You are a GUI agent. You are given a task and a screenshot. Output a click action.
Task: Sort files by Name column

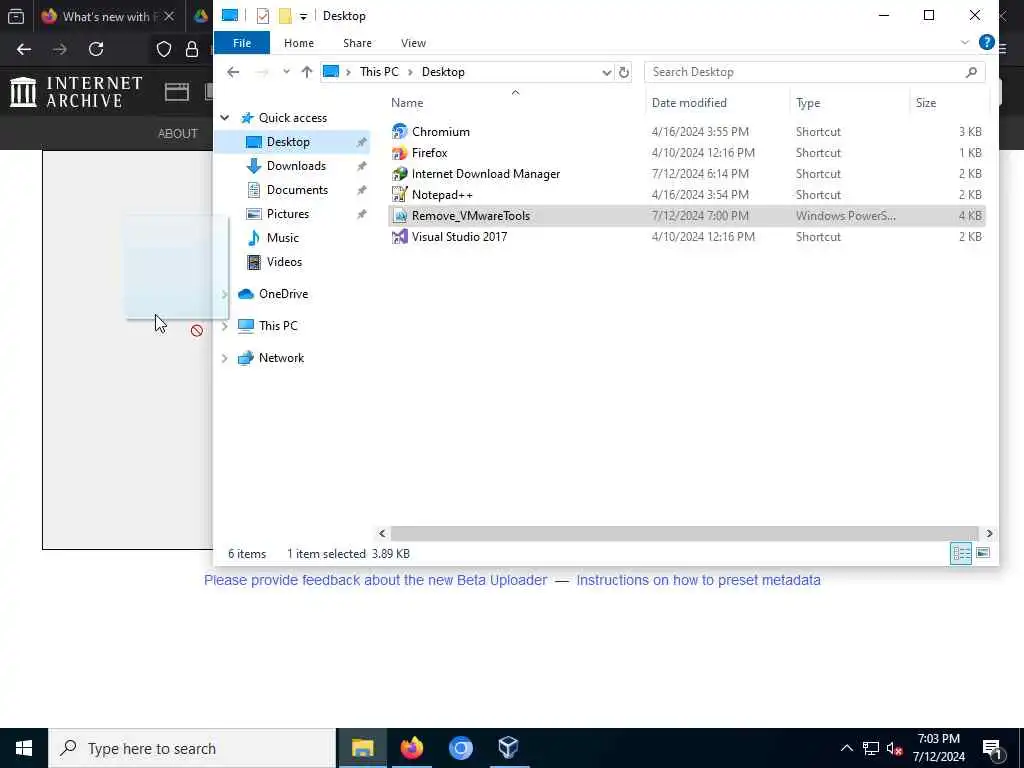click(x=407, y=103)
